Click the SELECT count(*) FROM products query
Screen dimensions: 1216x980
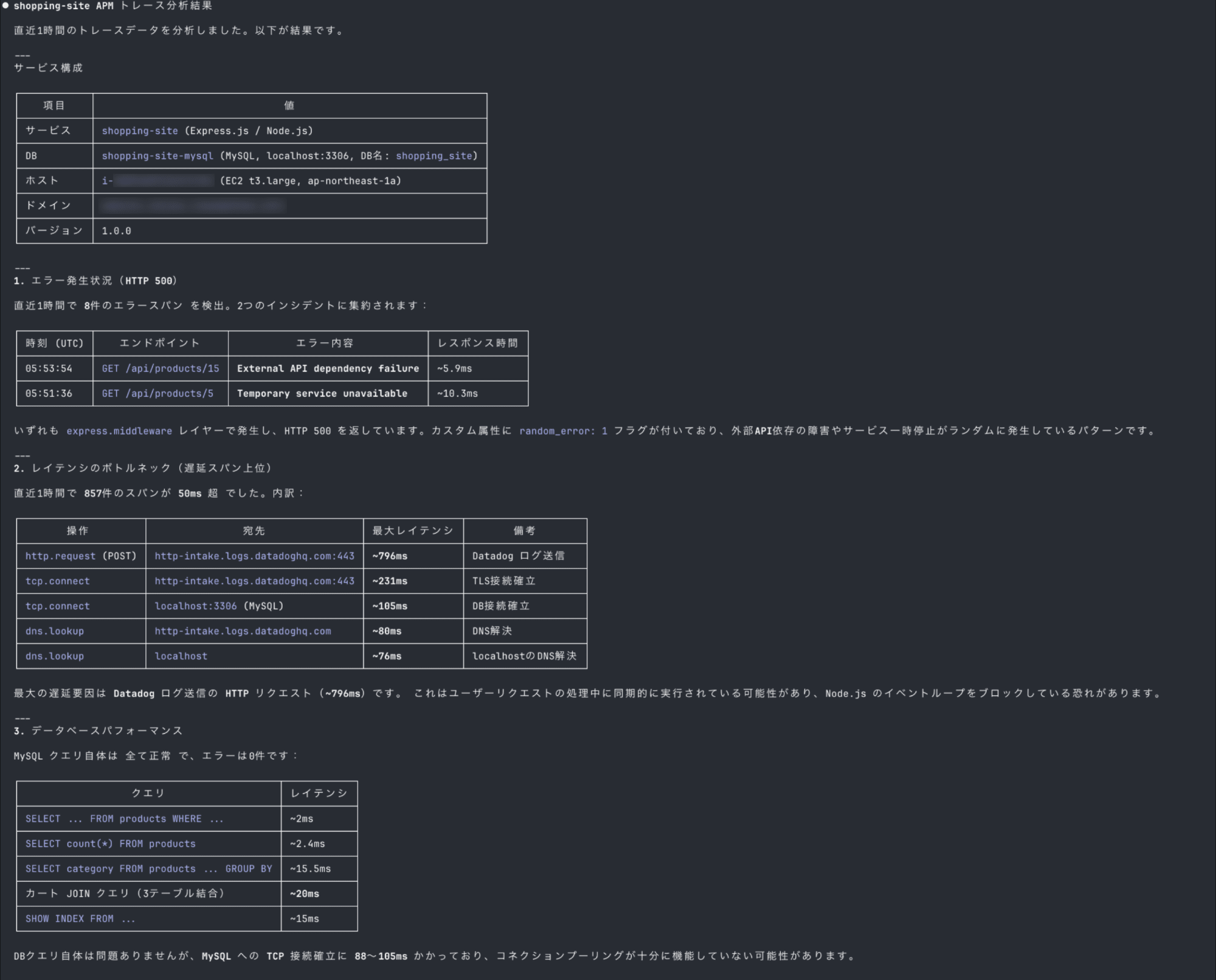[x=111, y=844]
